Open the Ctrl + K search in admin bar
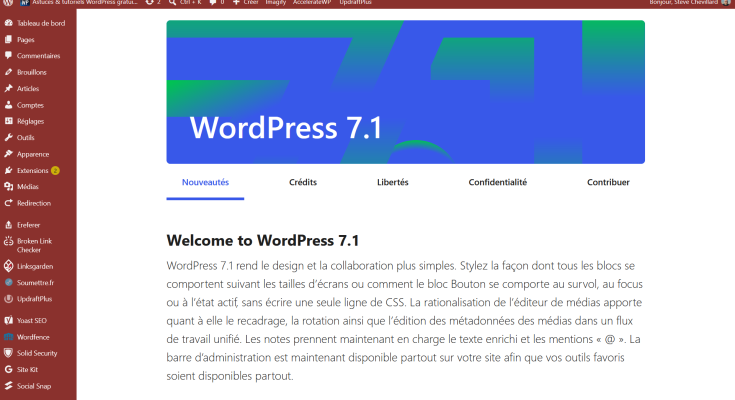Screen dimensions: 735x400 (185, 2)
